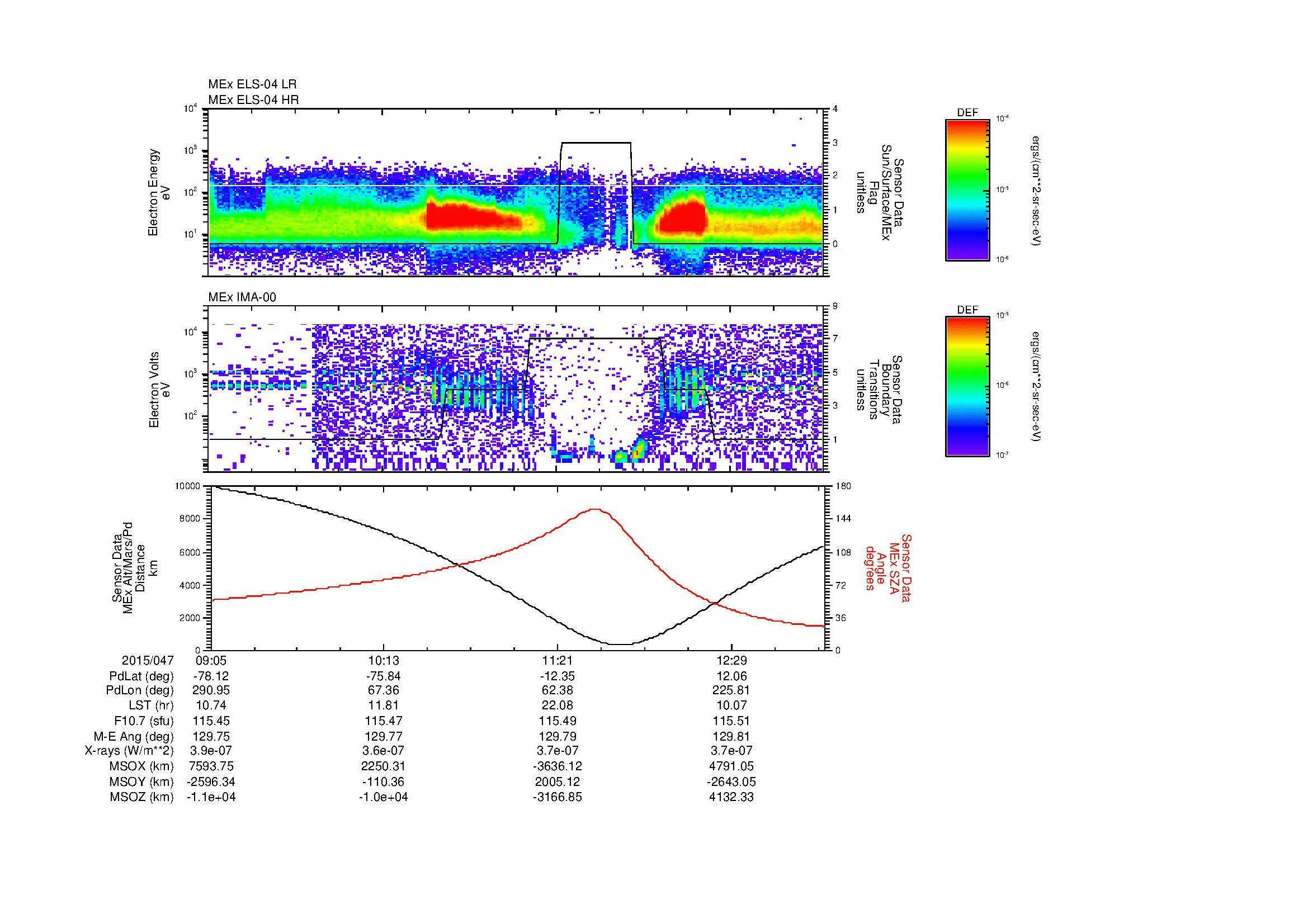Click the 'PdLat (deg)' row label
The image size is (1308, 924).
click(141, 676)
